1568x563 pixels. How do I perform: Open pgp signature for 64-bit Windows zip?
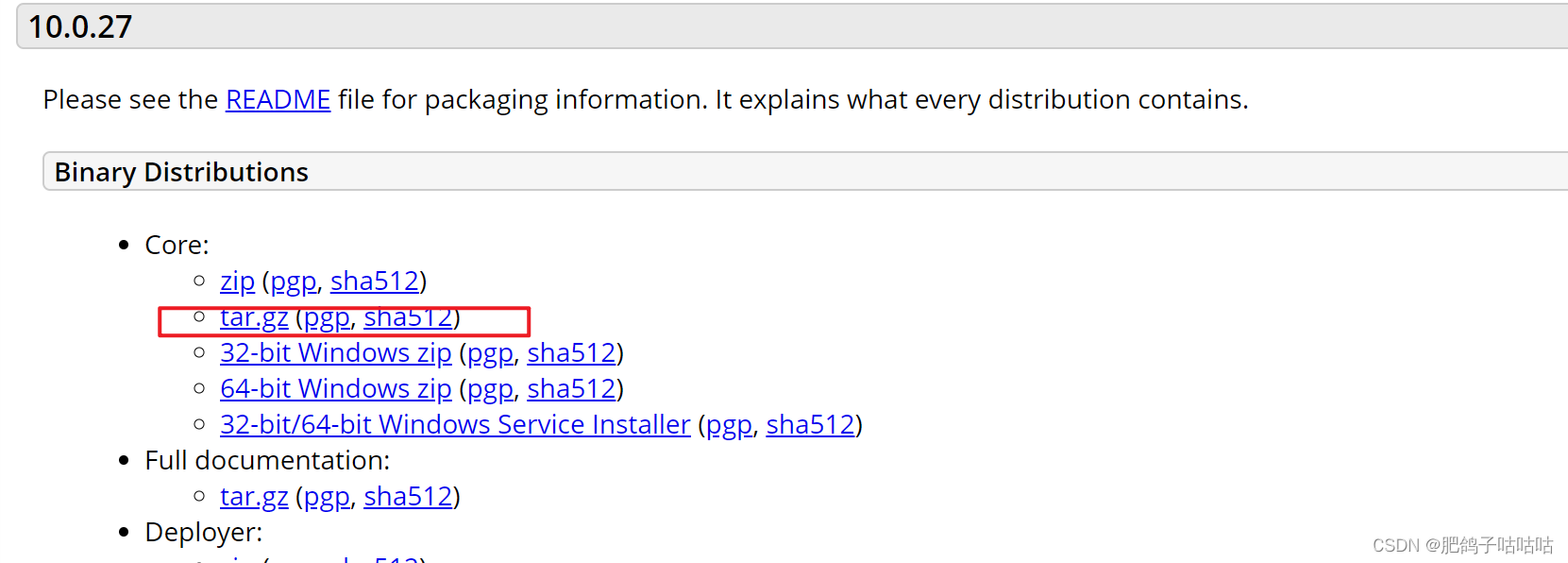(491, 389)
